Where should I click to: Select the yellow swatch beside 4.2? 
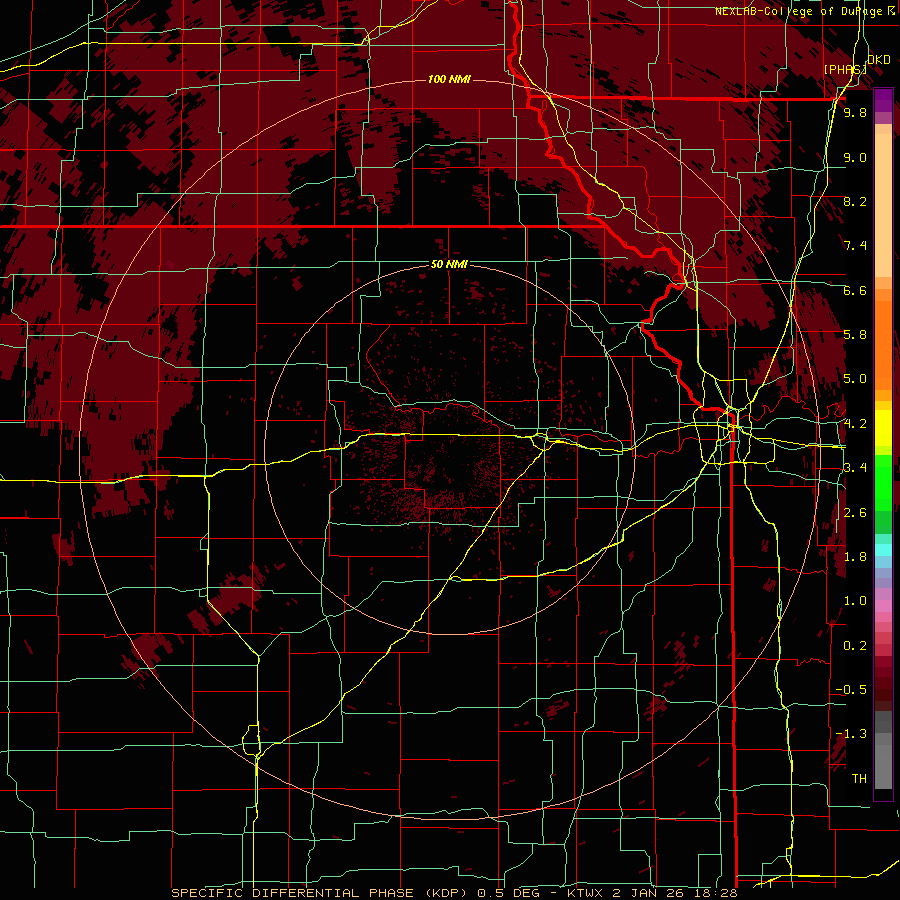pos(883,428)
